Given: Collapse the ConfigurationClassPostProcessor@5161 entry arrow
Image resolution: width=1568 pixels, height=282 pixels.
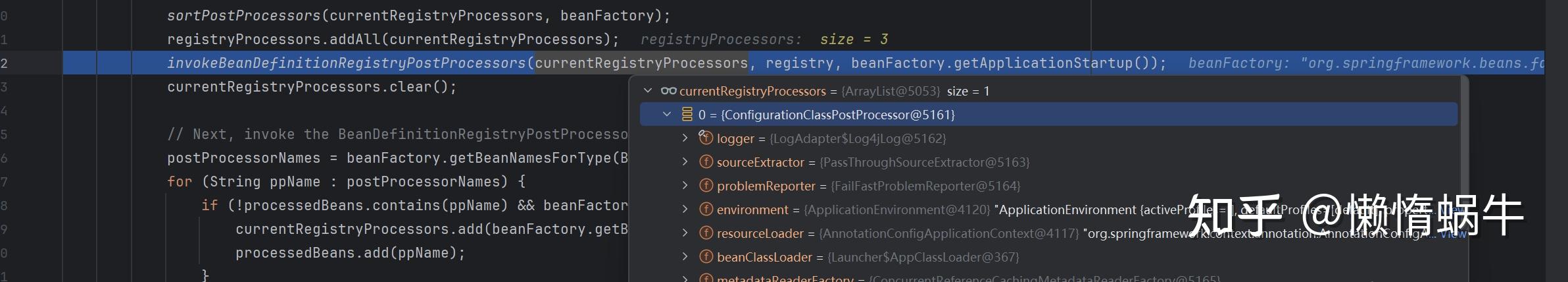Looking at the screenshot, I should [667, 115].
